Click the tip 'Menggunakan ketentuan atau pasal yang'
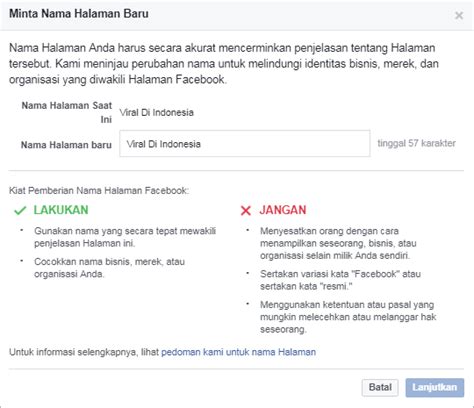 (x=348, y=317)
